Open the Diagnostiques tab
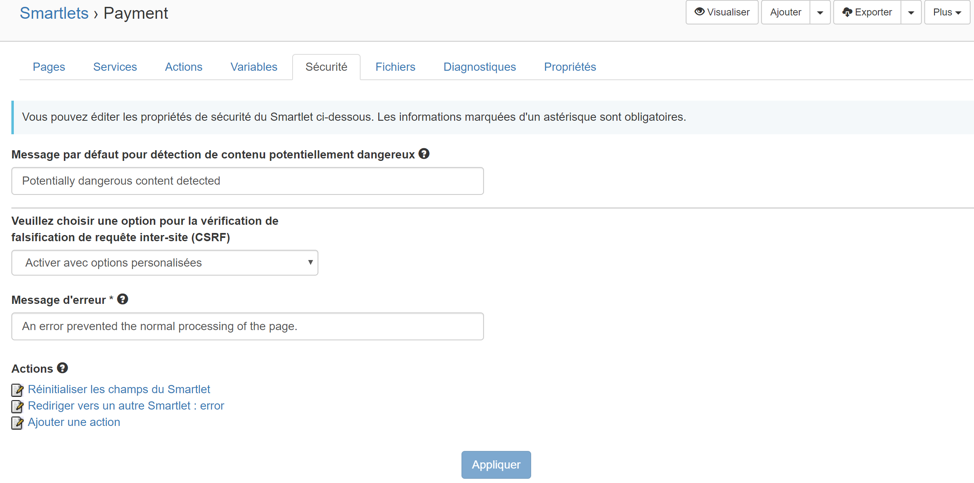 pyautogui.click(x=480, y=67)
